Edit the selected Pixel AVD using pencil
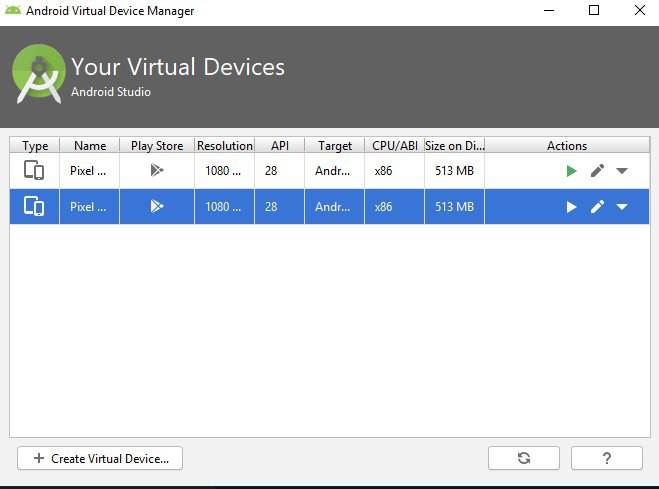Image resolution: width=659 pixels, height=489 pixels. pos(597,207)
